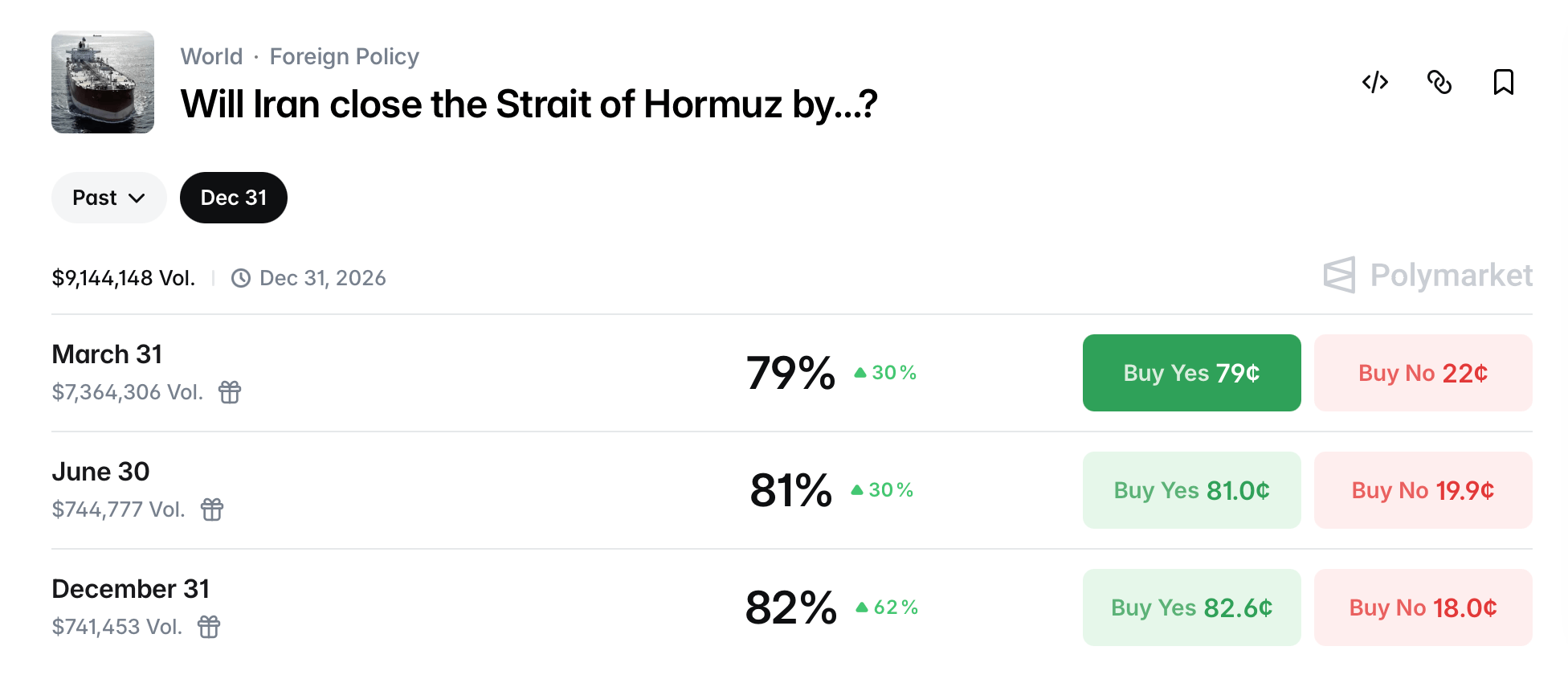
Task: Bookmark this Strait of Hormuz market
Action: [1503, 82]
